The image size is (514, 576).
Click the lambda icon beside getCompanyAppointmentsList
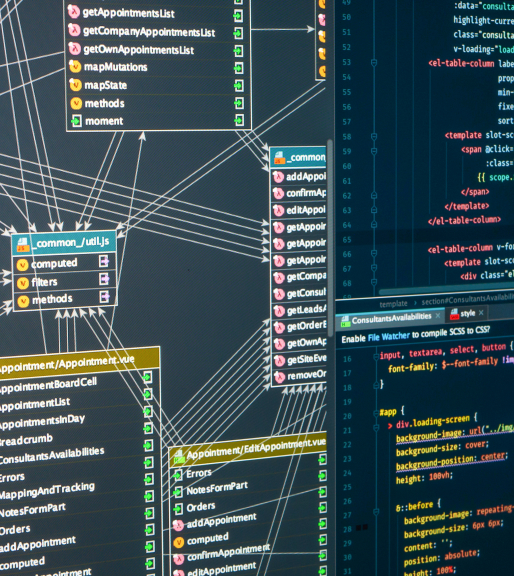coord(74,30)
